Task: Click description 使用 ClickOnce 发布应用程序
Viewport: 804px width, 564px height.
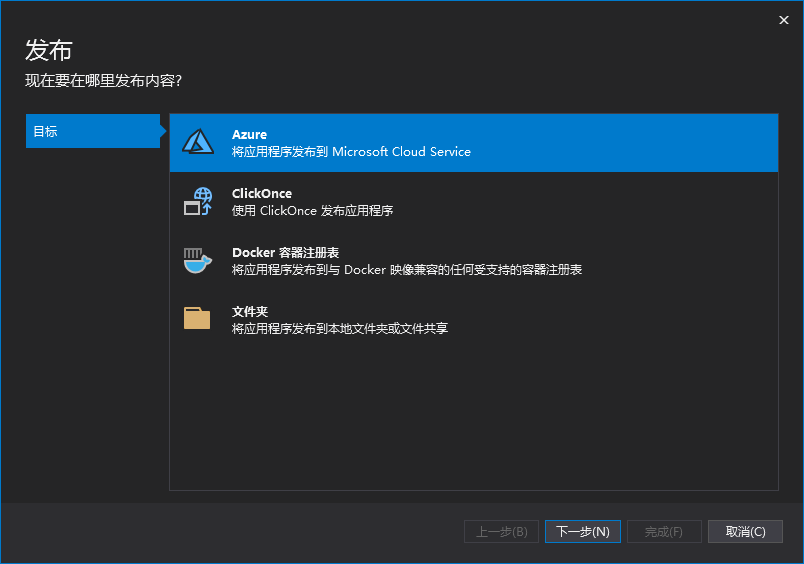Action: click(x=312, y=211)
